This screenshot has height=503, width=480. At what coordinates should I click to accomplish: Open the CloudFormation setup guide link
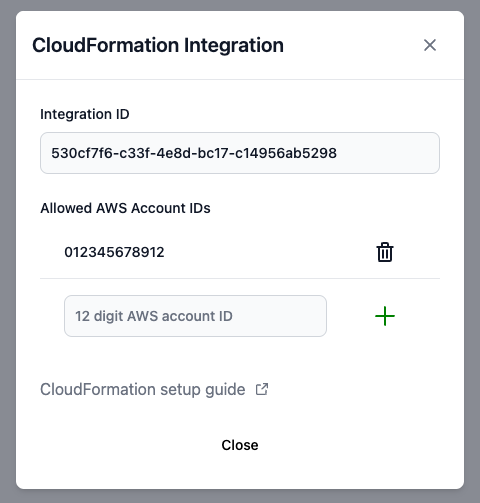click(143, 389)
